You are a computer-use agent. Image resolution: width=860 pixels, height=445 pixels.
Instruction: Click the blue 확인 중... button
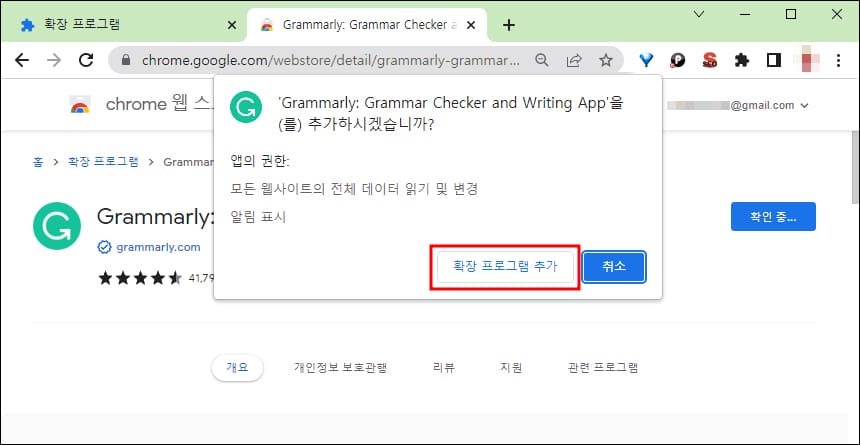pos(773,216)
